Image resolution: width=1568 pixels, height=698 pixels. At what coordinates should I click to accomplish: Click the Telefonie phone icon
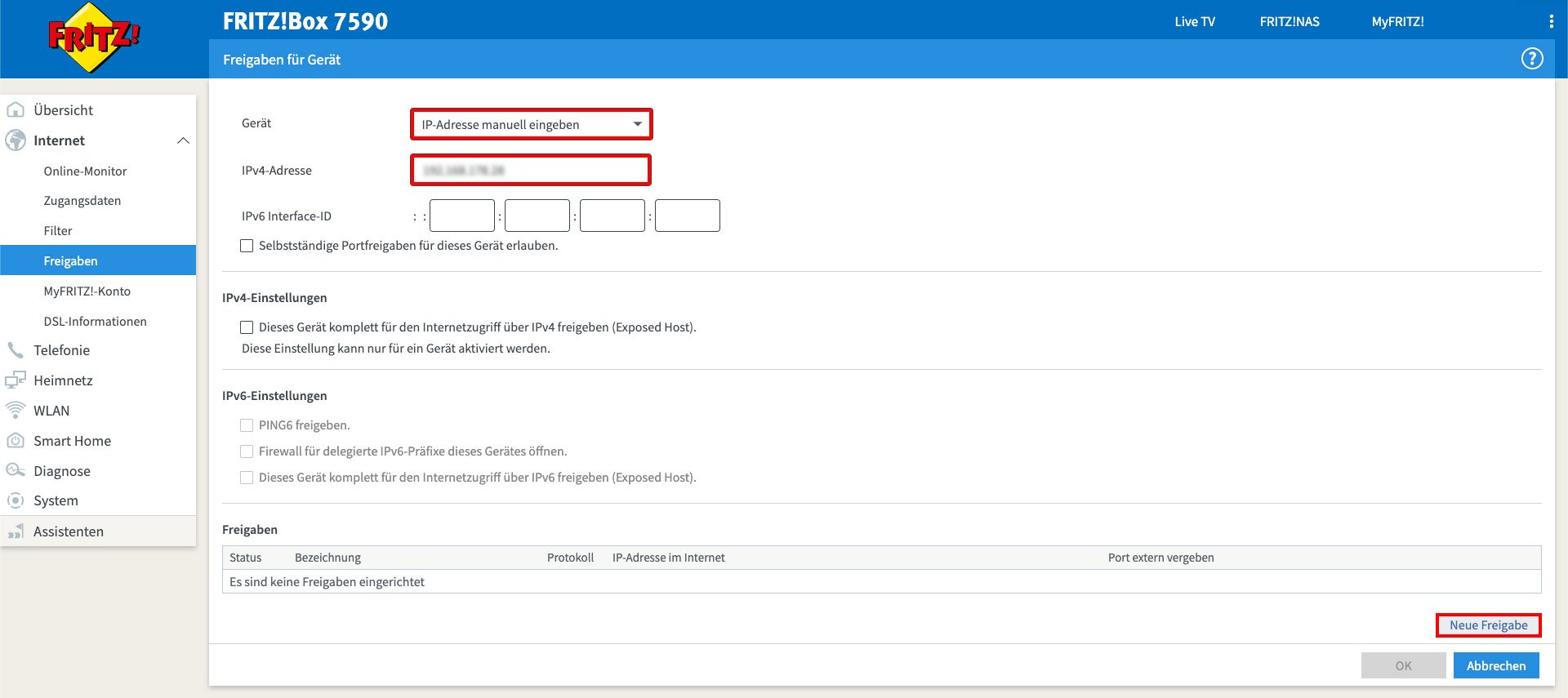pyautogui.click(x=16, y=350)
